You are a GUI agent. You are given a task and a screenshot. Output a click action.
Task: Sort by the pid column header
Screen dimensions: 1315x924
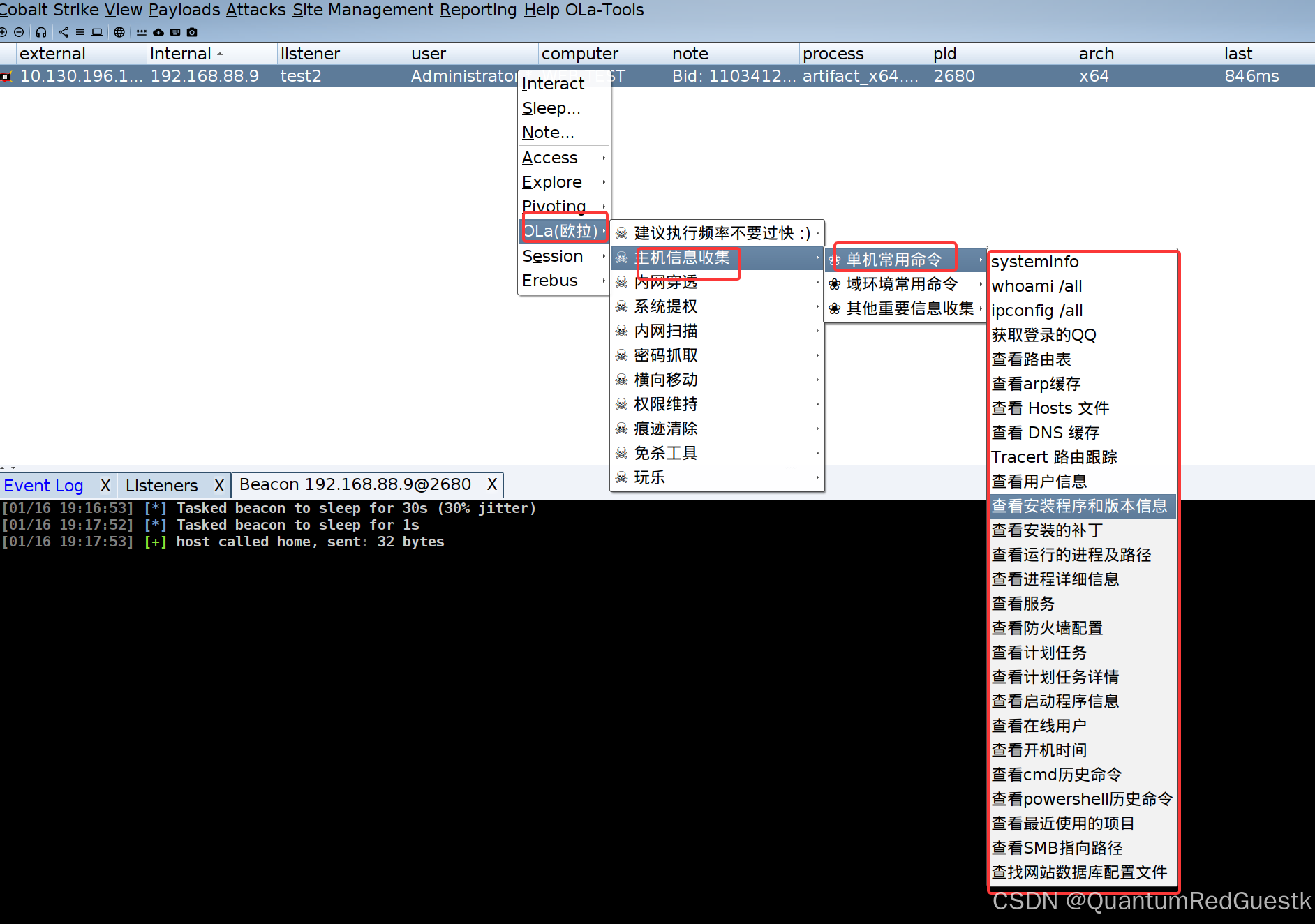[1002, 54]
